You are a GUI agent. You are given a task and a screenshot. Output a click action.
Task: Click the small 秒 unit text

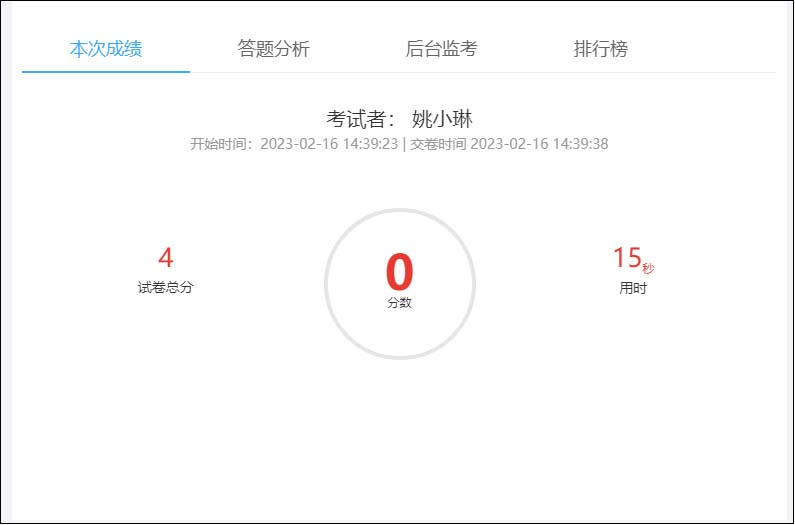(x=649, y=268)
